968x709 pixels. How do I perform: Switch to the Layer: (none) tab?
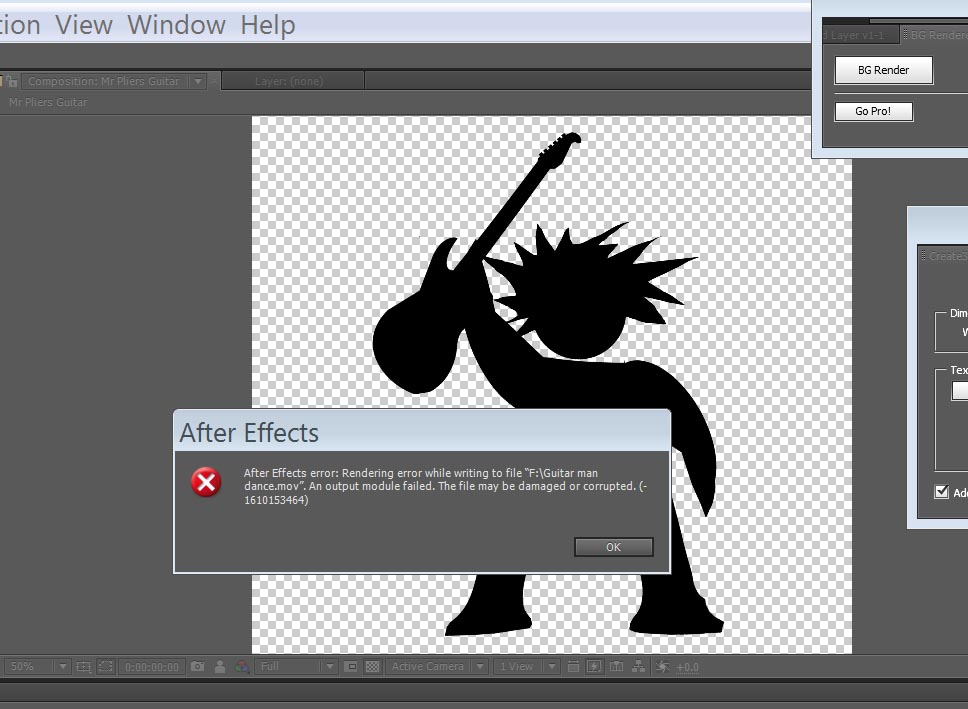(x=288, y=81)
